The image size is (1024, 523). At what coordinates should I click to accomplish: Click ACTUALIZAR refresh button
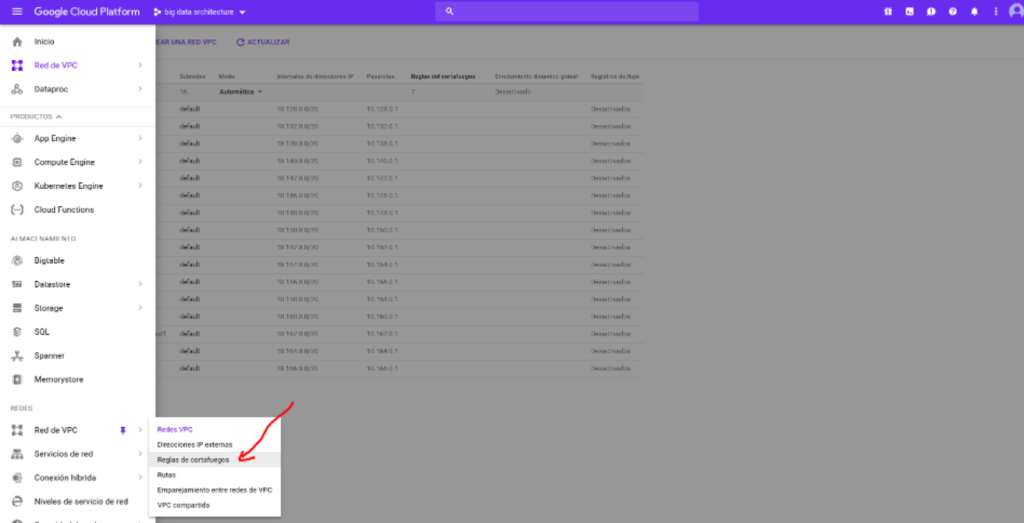(x=263, y=42)
